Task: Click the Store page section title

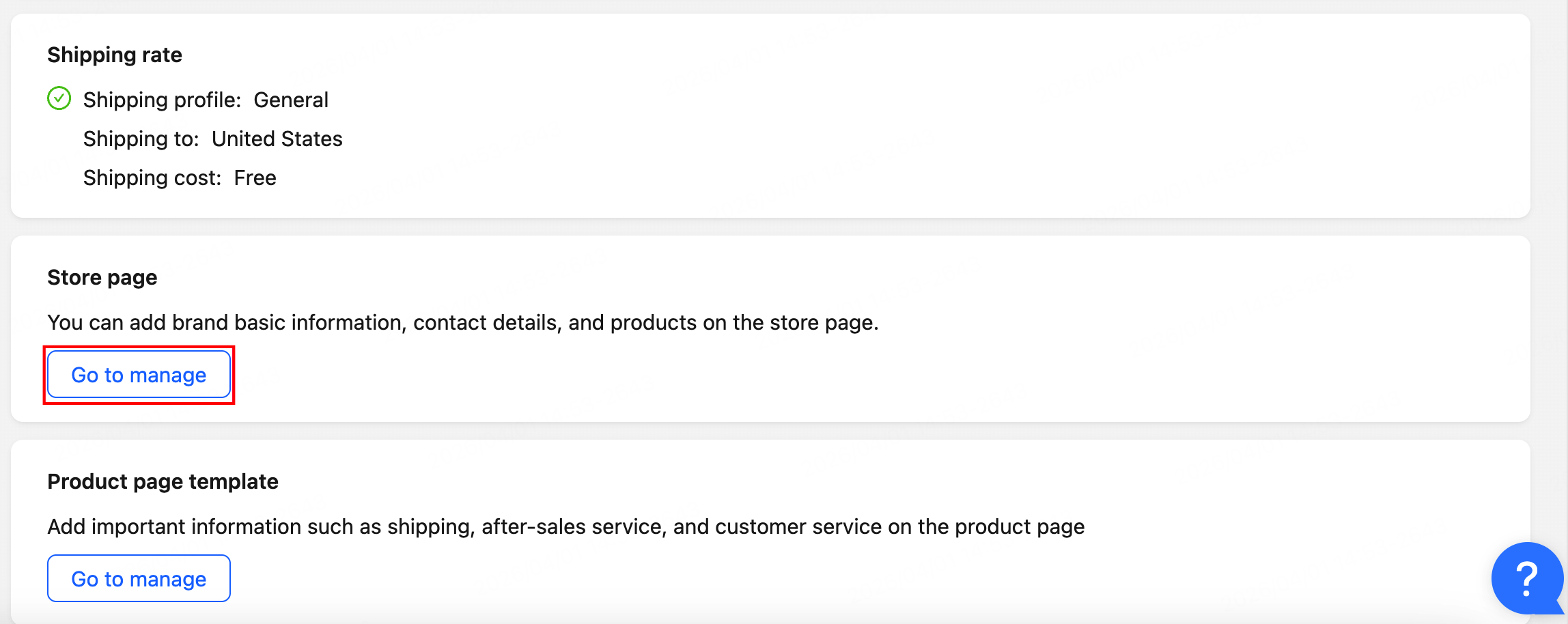Action: [102, 277]
